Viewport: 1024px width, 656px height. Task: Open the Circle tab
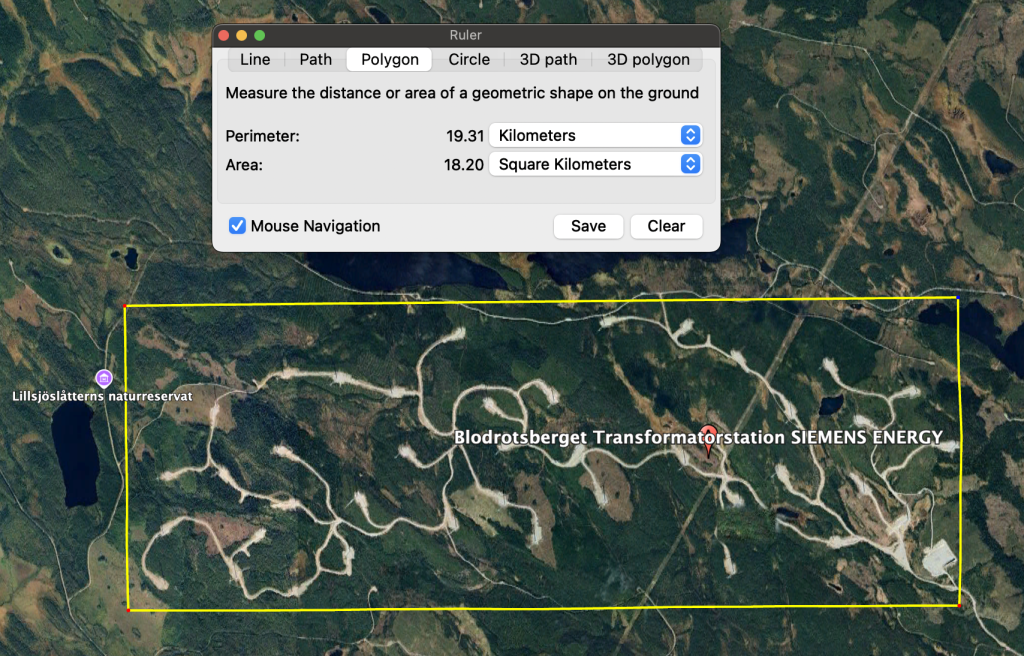click(469, 59)
